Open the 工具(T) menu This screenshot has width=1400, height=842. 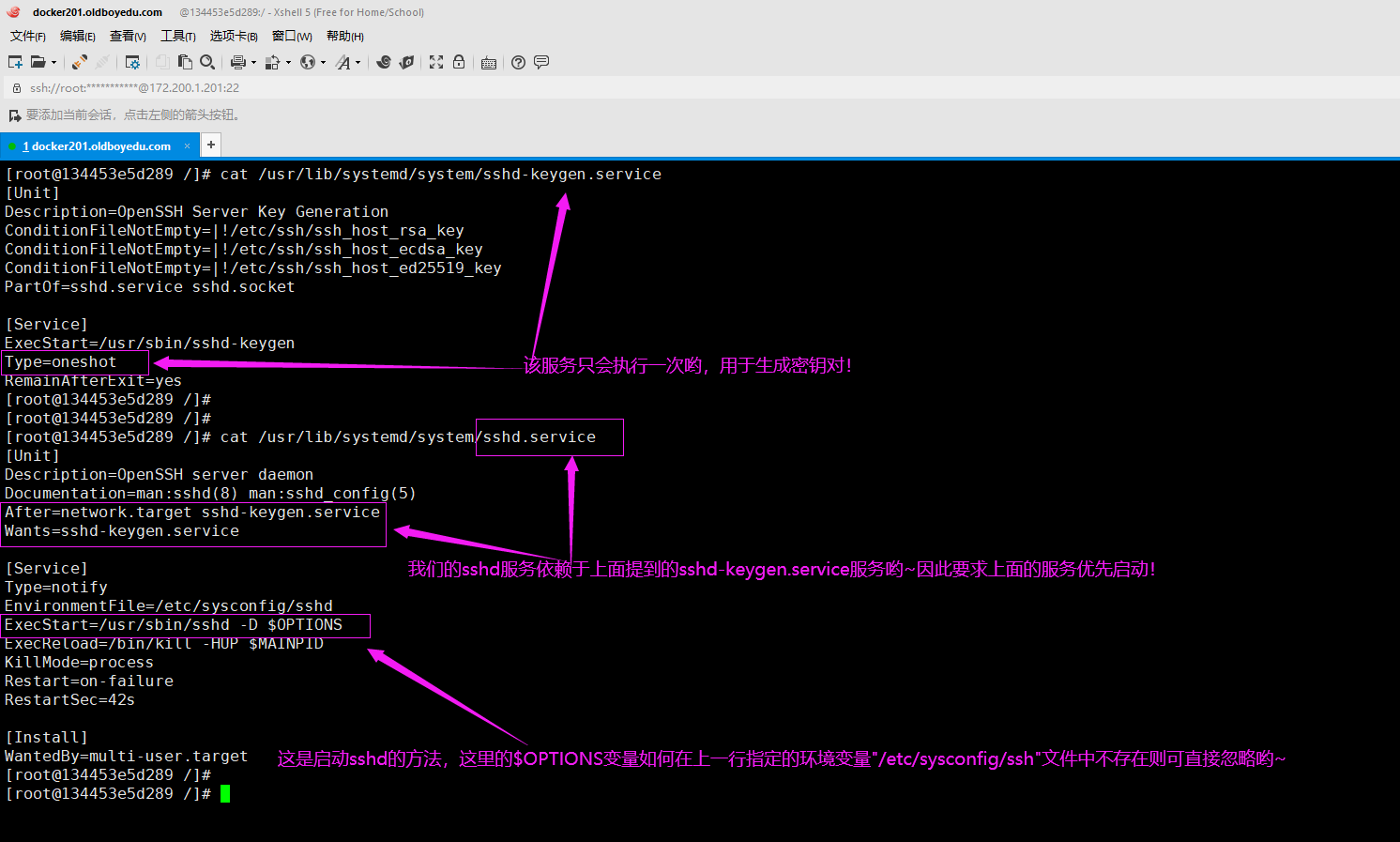coord(178,36)
